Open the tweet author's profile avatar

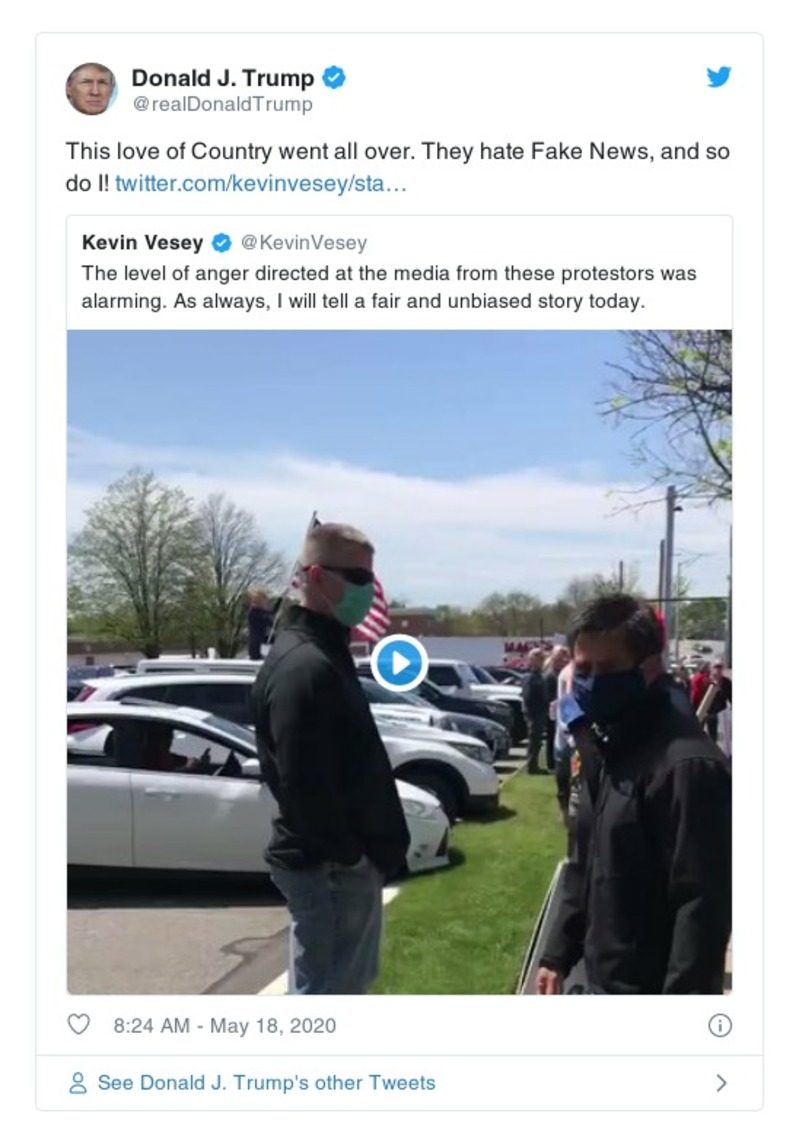click(91, 89)
